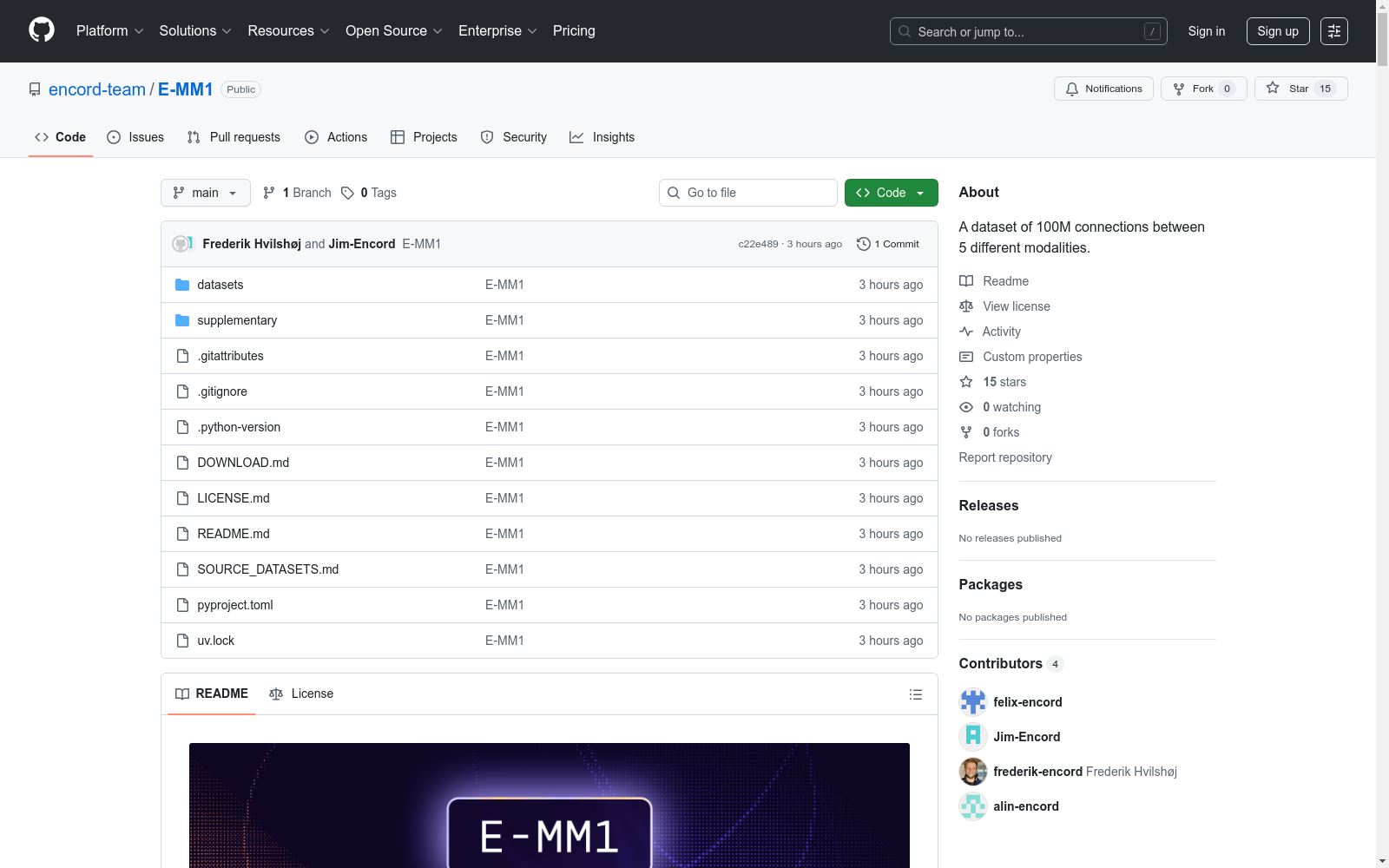The height and width of the screenshot is (868, 1389).
Task: Click felix-encord contributor avatar
Action: click(x=973, y=702)
